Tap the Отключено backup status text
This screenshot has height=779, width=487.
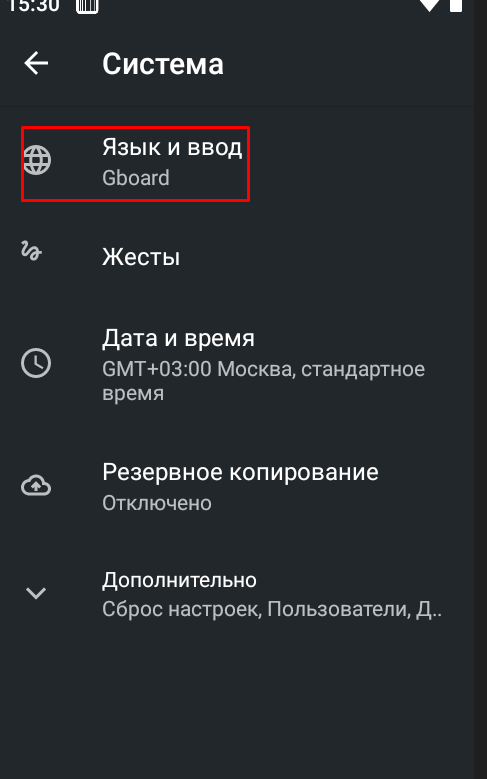point(157,503)
